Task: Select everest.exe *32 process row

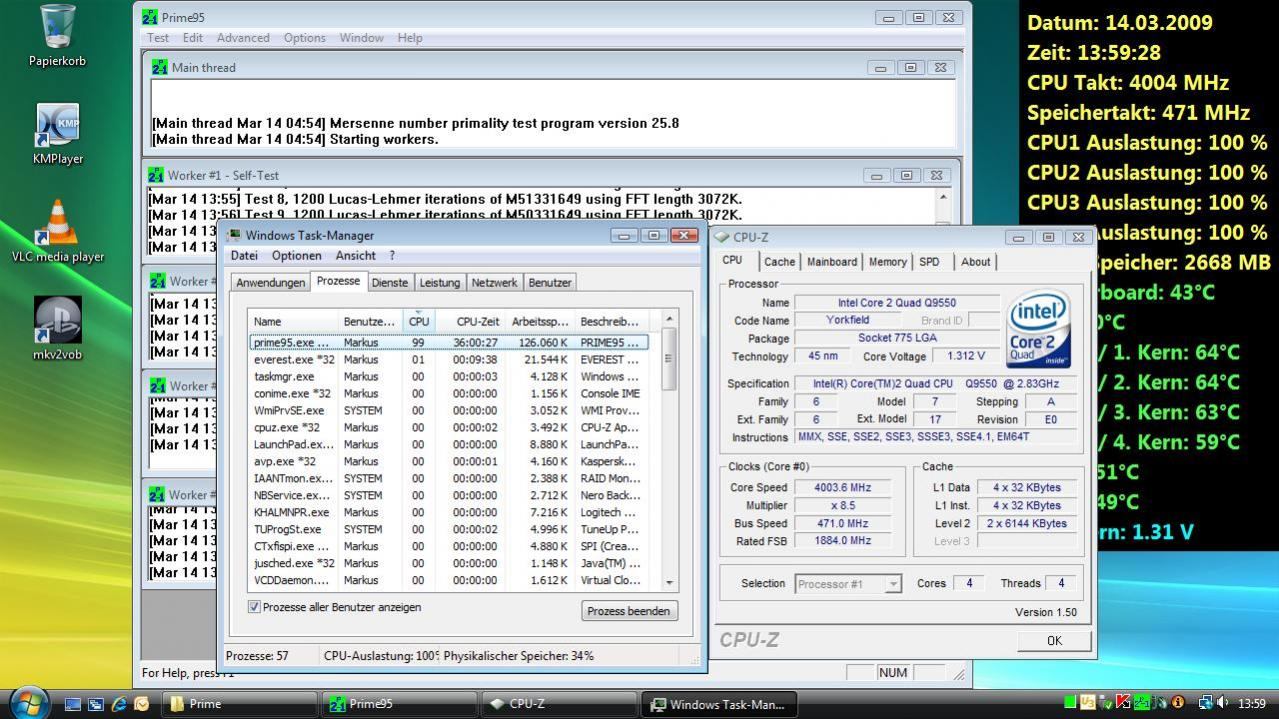Action: pos(448,359)
